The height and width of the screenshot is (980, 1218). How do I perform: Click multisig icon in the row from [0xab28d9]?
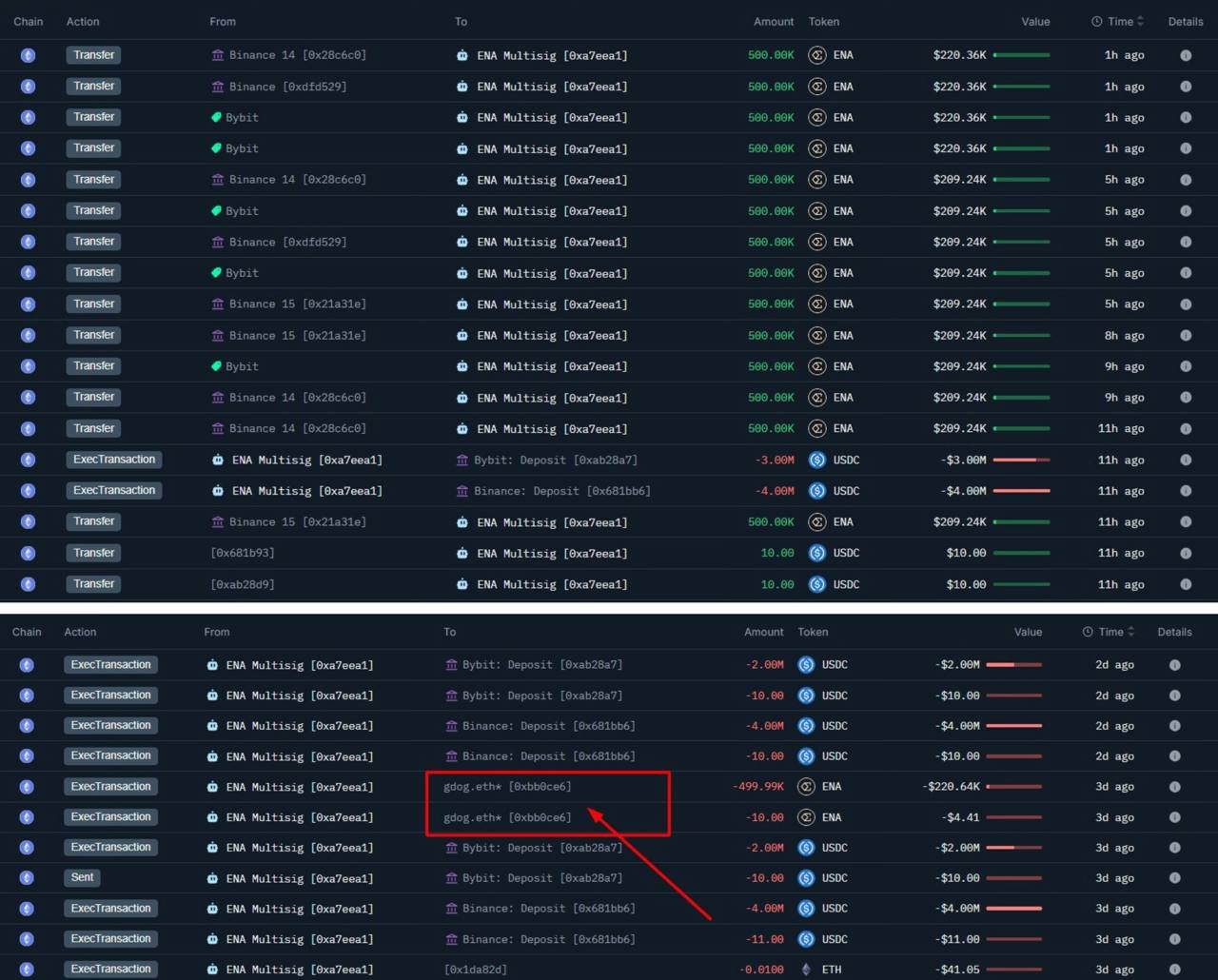[462, 584]
